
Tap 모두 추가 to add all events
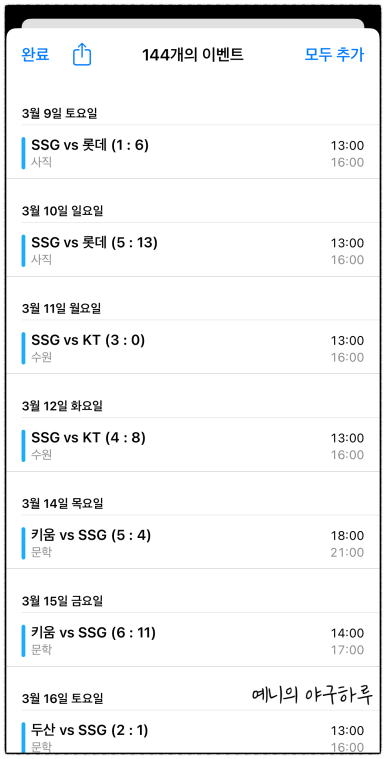tap(334, 55)
